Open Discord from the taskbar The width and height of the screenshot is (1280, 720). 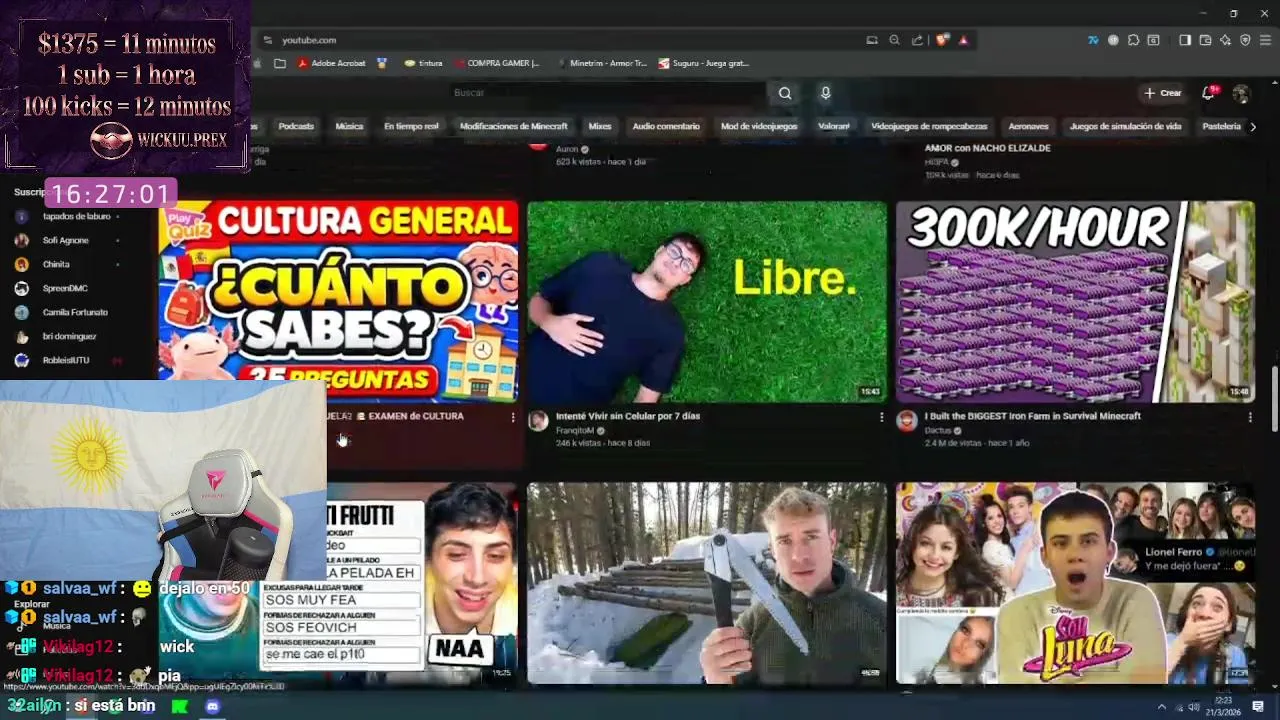pyautogui.click(x=212, y=706)
